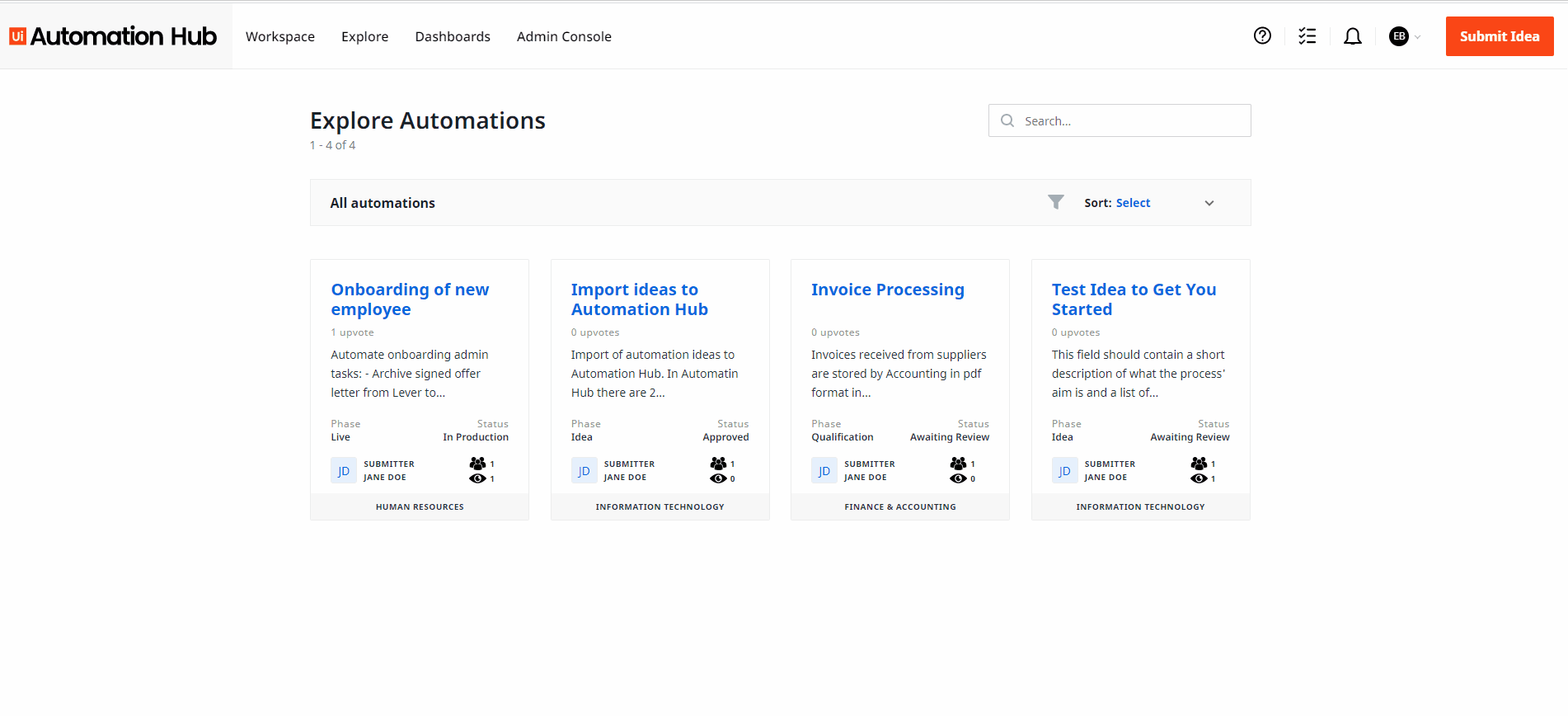Click followers icon on Onboarding card
Viewport: 1568px width, 716px height.
point(477,464)
